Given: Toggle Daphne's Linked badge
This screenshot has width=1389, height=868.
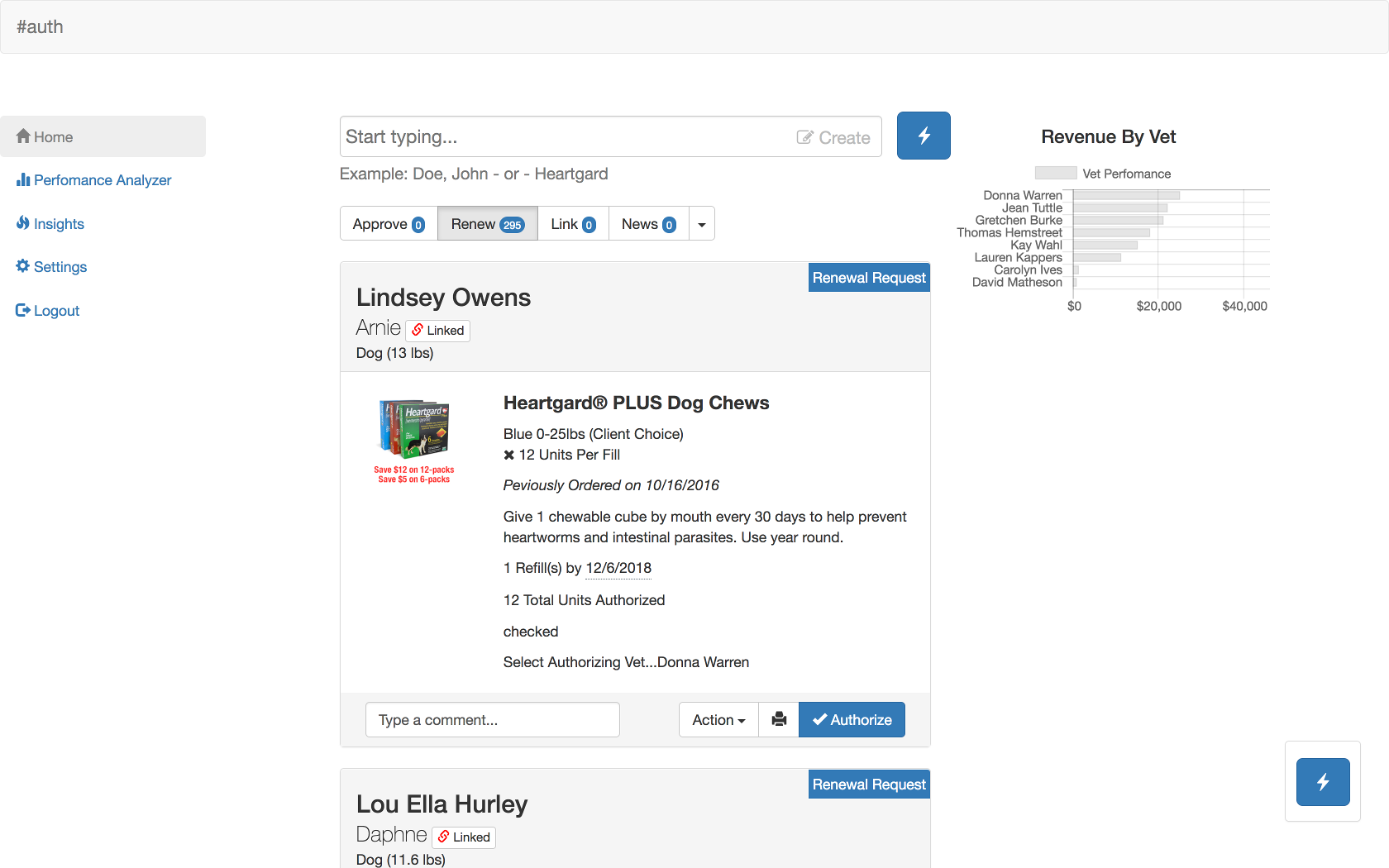Looking at the screenshot, I should pyautogui.click(x=464, y=837).
